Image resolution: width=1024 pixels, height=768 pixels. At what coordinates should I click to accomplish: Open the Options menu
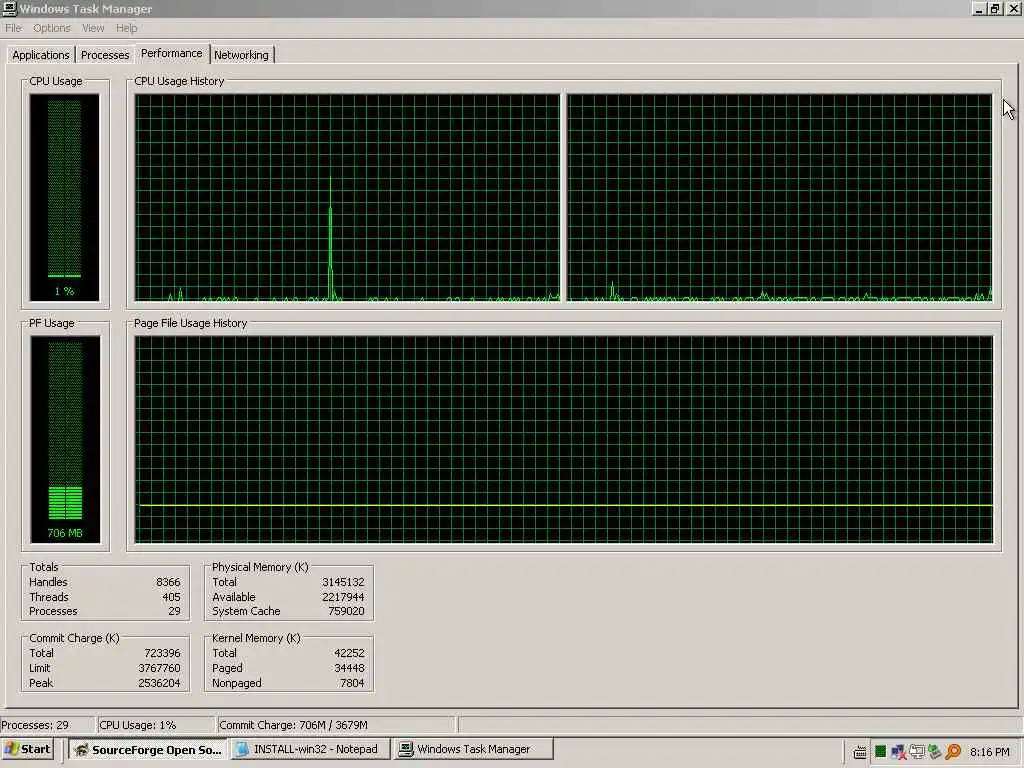click(x=52, y=28)
